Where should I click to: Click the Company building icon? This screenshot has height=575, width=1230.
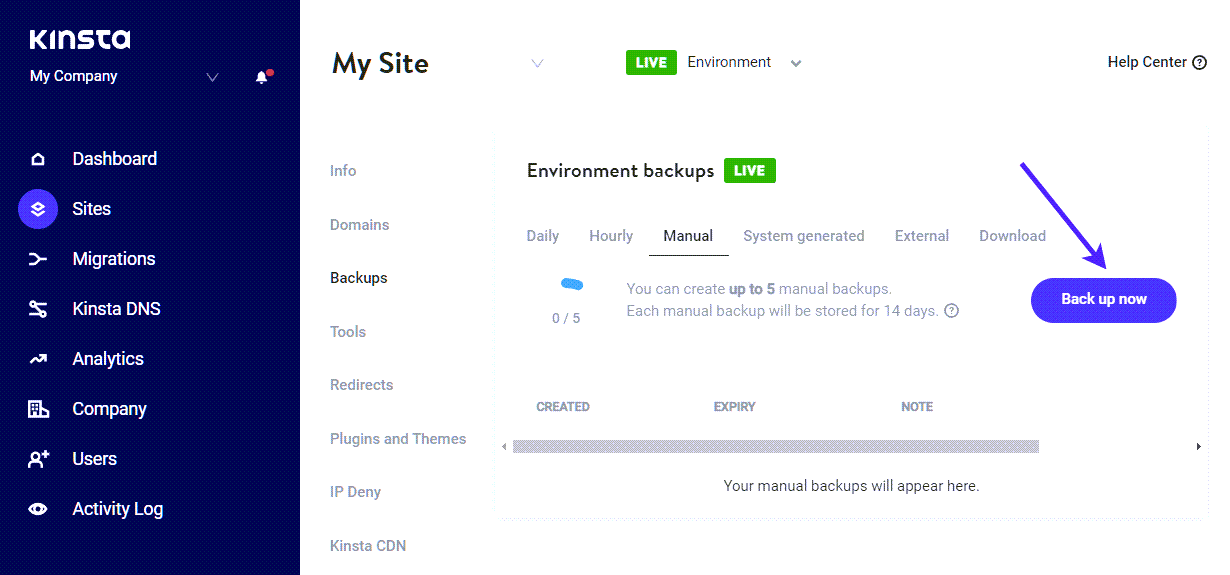pyautogui.click(x=38, y=409)
